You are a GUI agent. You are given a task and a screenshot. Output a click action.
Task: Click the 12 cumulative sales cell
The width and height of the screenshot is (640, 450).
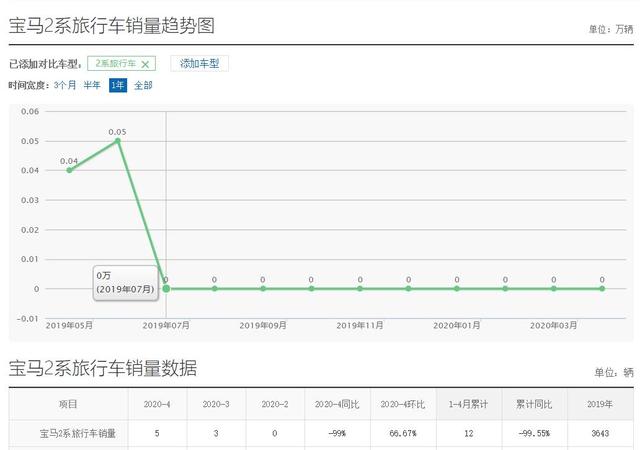469,433
